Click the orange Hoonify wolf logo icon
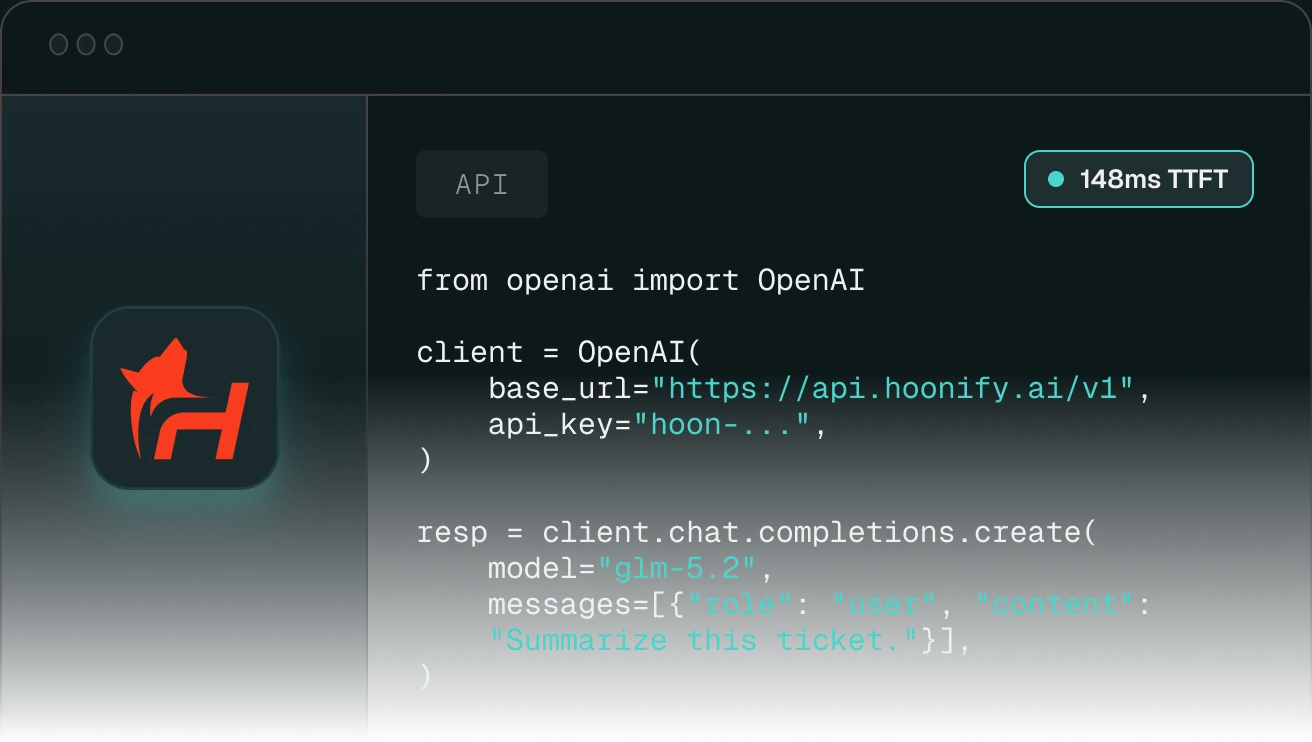 point(185,398)
